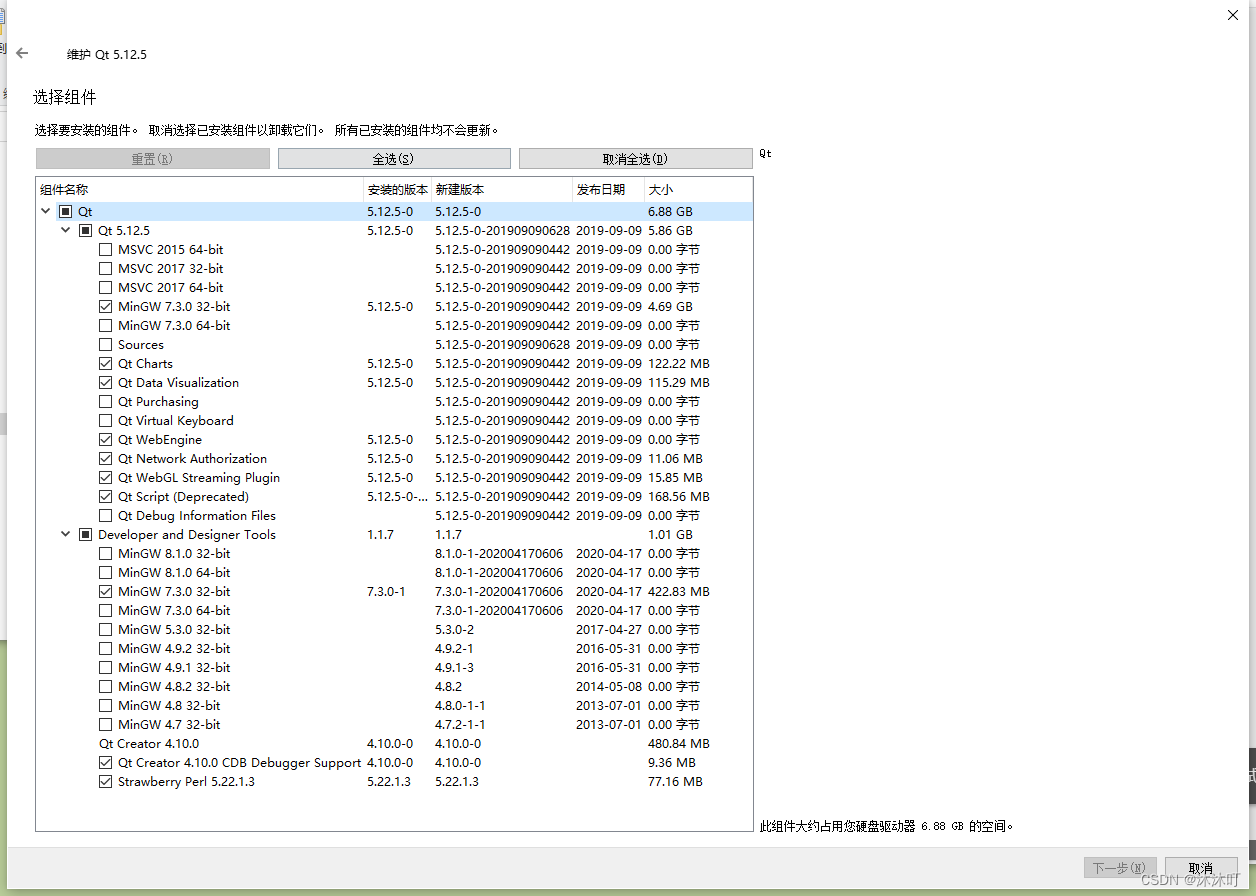Screen dimensions: 1256x896
Task: Click the 122.22 MB size value
Action: pyautogui.click(x=679, y=364)
